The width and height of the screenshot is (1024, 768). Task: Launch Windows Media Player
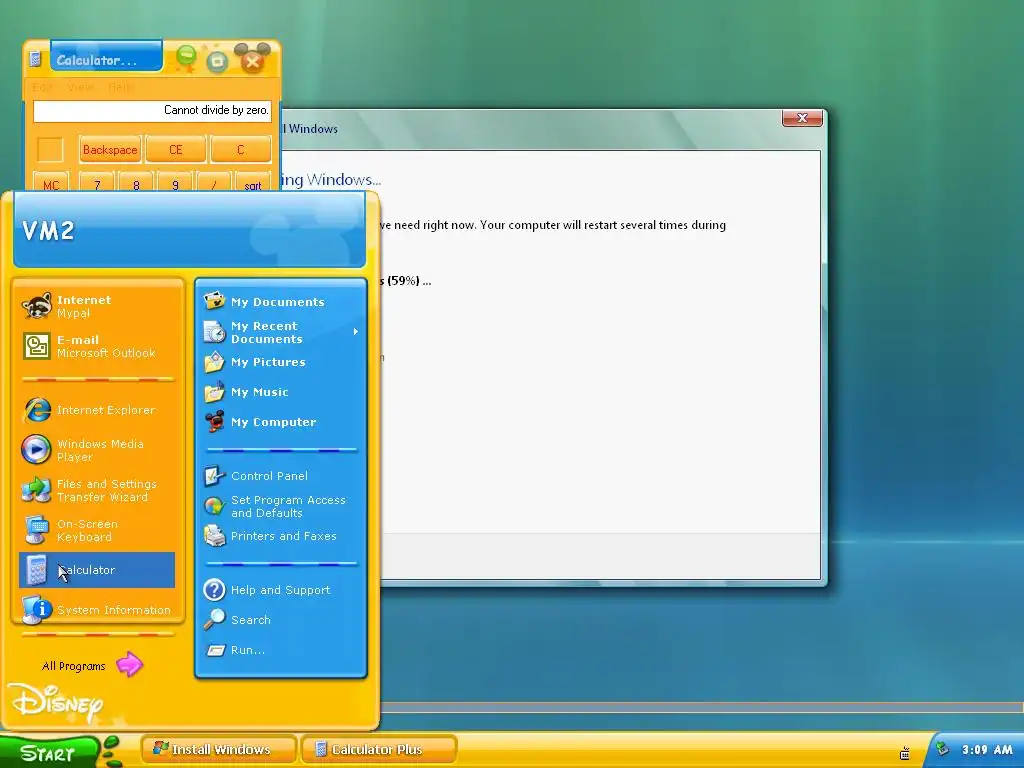(x=97, y=450)
